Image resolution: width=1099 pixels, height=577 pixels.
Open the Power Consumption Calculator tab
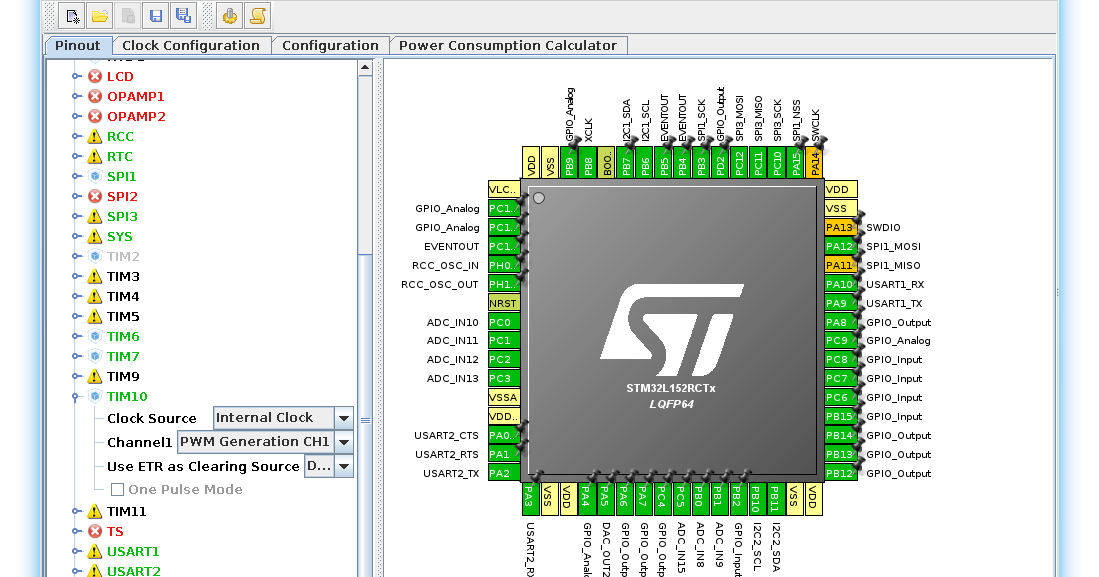pos(507,46)
